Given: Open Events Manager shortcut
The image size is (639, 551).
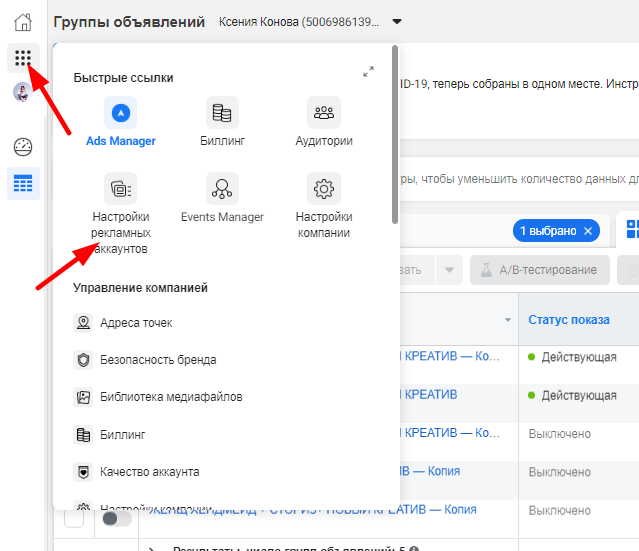Looking at the screenshot, I should [222, 198].
